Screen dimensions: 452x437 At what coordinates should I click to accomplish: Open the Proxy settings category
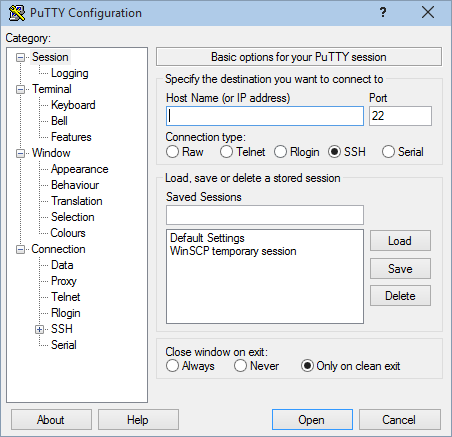(x=64, y=281)
